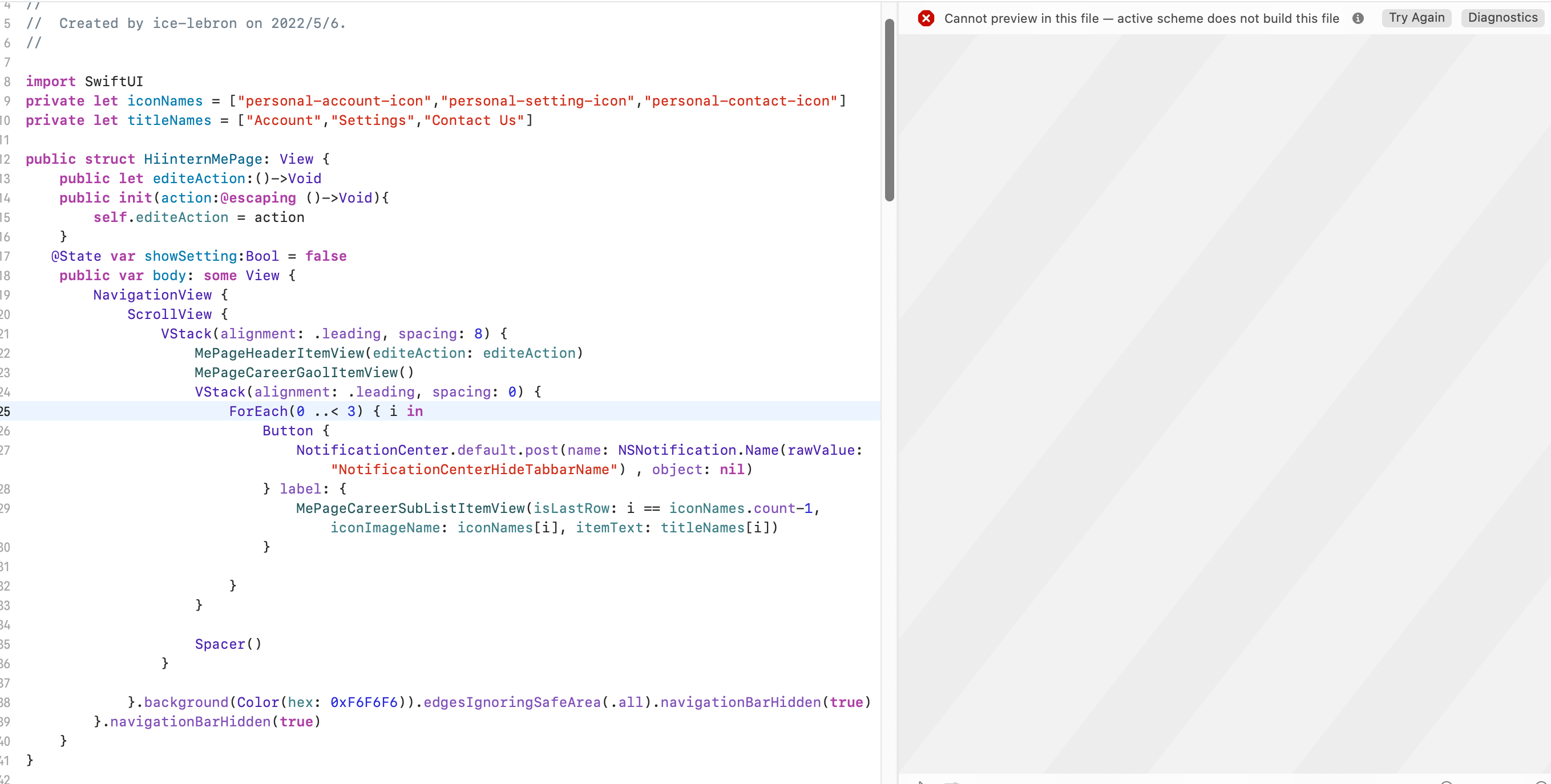Click the import SwiftUI line
This screenshot has height=784, width=1551.
pos(84,81)
